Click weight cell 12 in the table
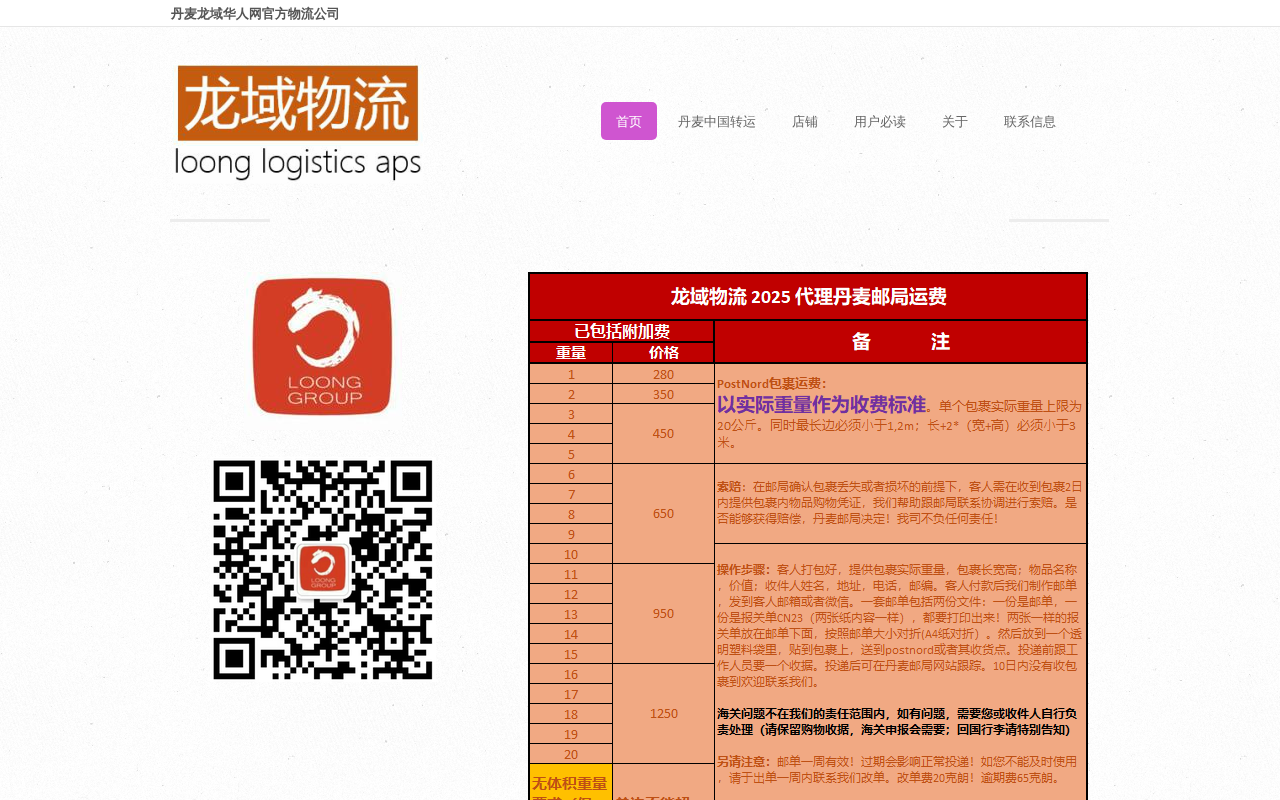Image resolution: width=1280 pixels, height=800 pixels. tap(571, 594)
